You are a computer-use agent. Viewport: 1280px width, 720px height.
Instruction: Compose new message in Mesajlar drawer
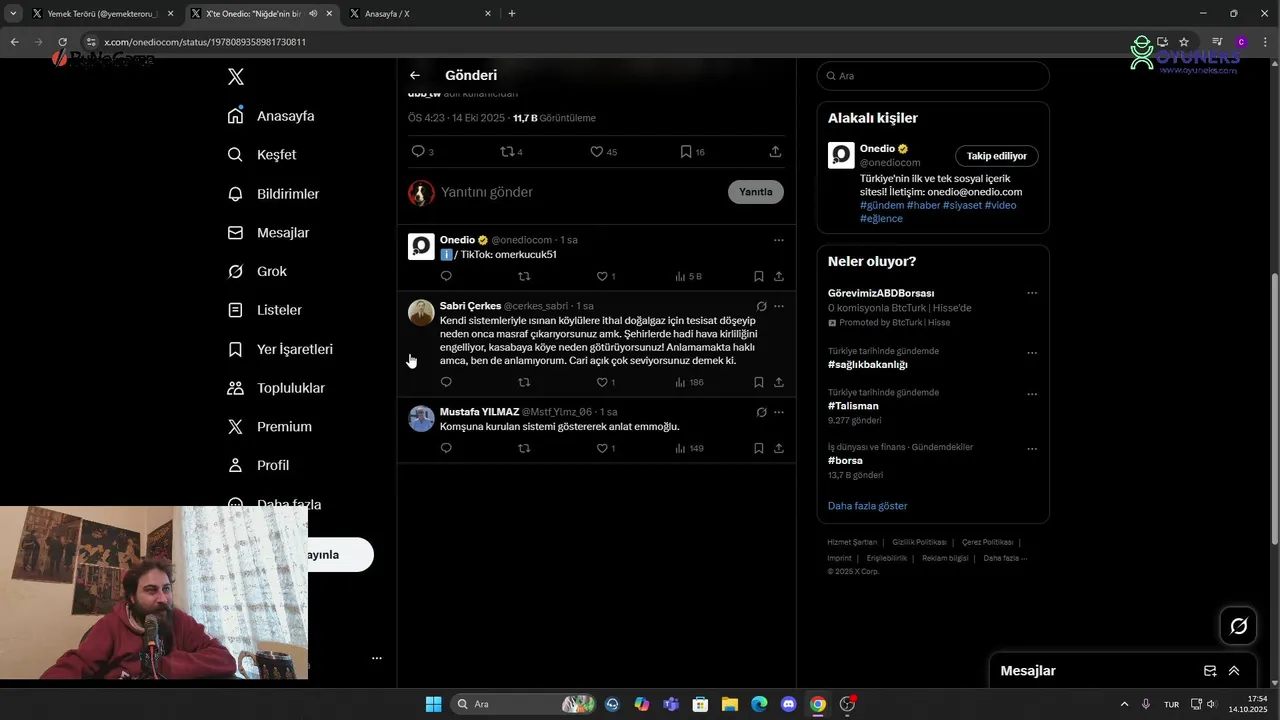(x=1210, y=671)
